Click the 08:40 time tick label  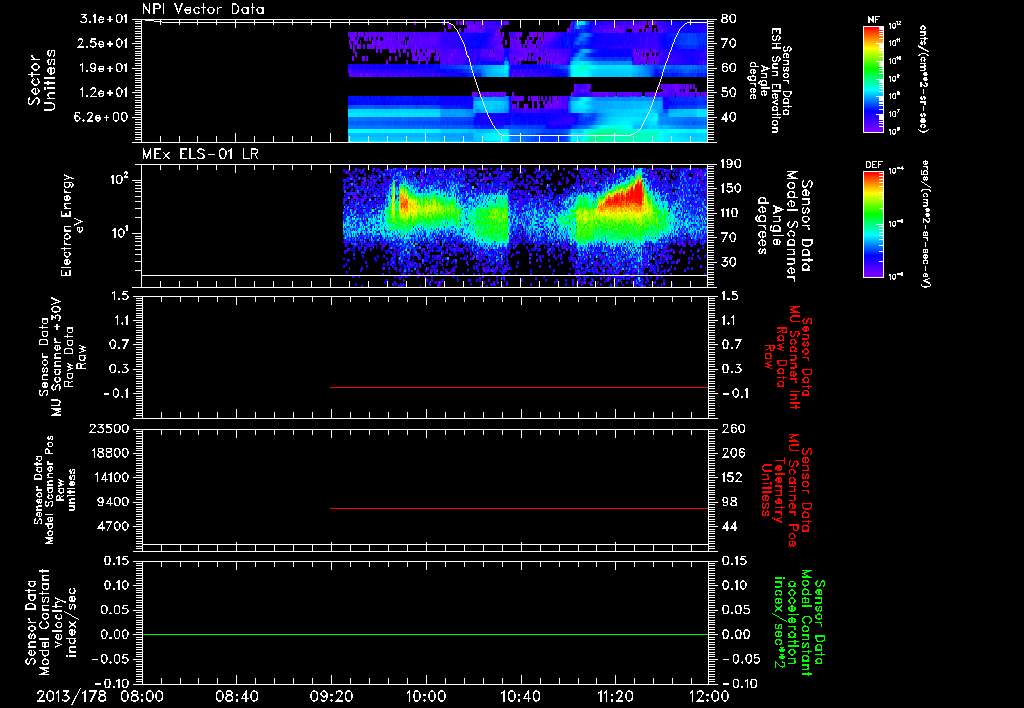coord(236,696)
